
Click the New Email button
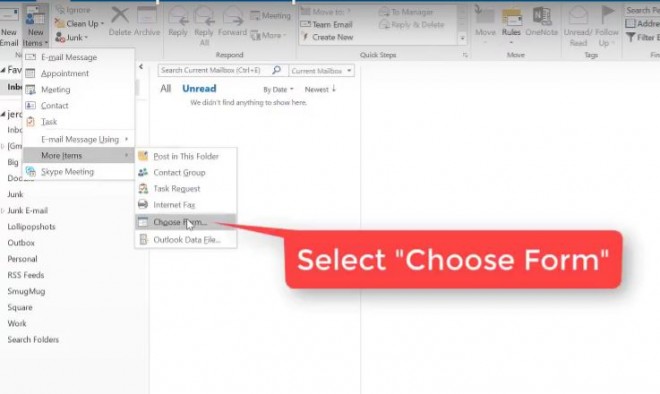(x=9, y=26)
